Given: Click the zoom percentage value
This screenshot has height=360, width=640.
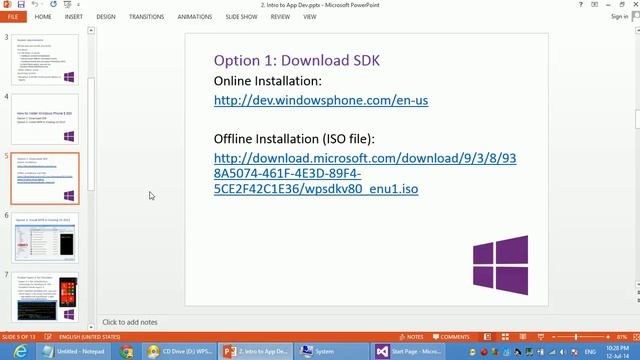Looking at the screenshot, I should (622, 337).
